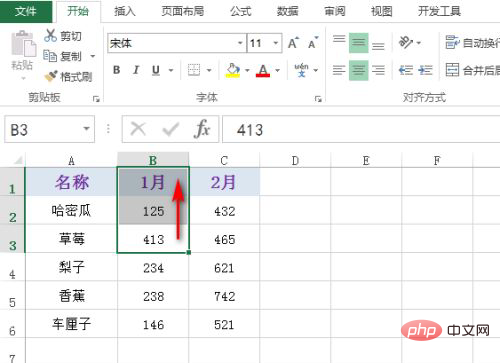Open underline style dropdown arrow

tap(171, 70)
